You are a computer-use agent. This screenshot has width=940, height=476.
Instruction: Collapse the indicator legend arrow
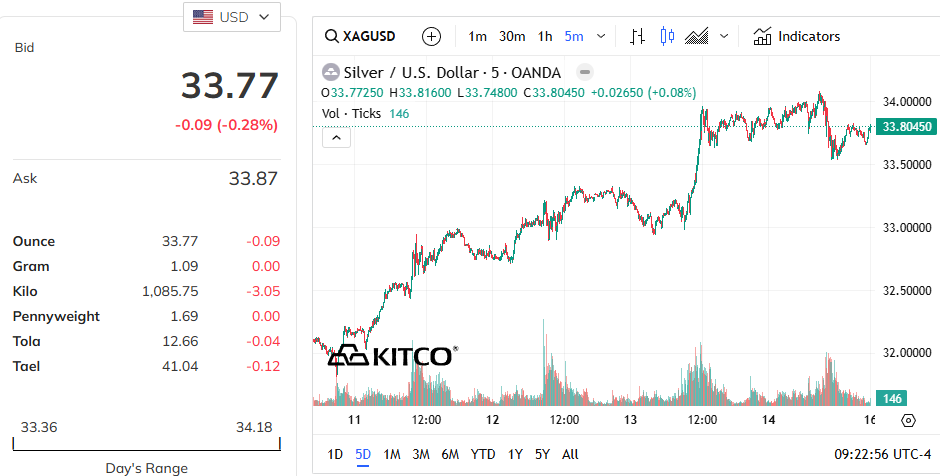(x=336, y=138)
